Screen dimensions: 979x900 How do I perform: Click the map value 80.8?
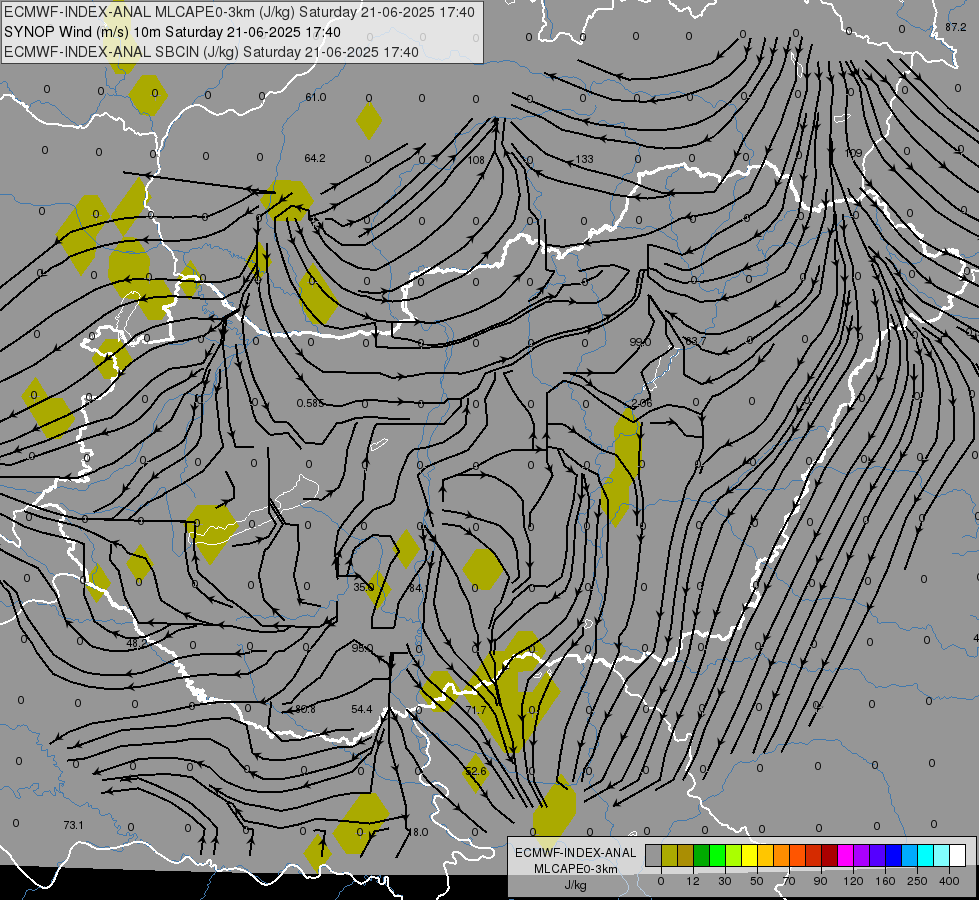point(305,710)
